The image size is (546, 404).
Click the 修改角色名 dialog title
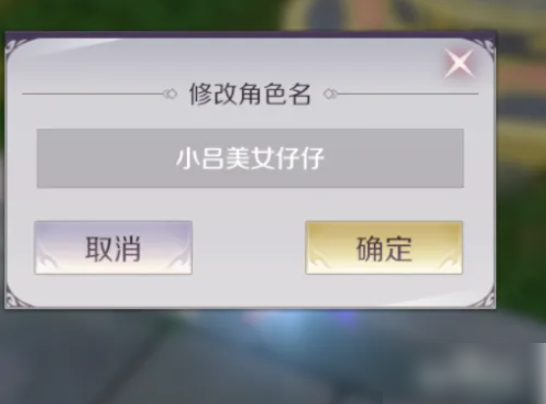(250, 94)
